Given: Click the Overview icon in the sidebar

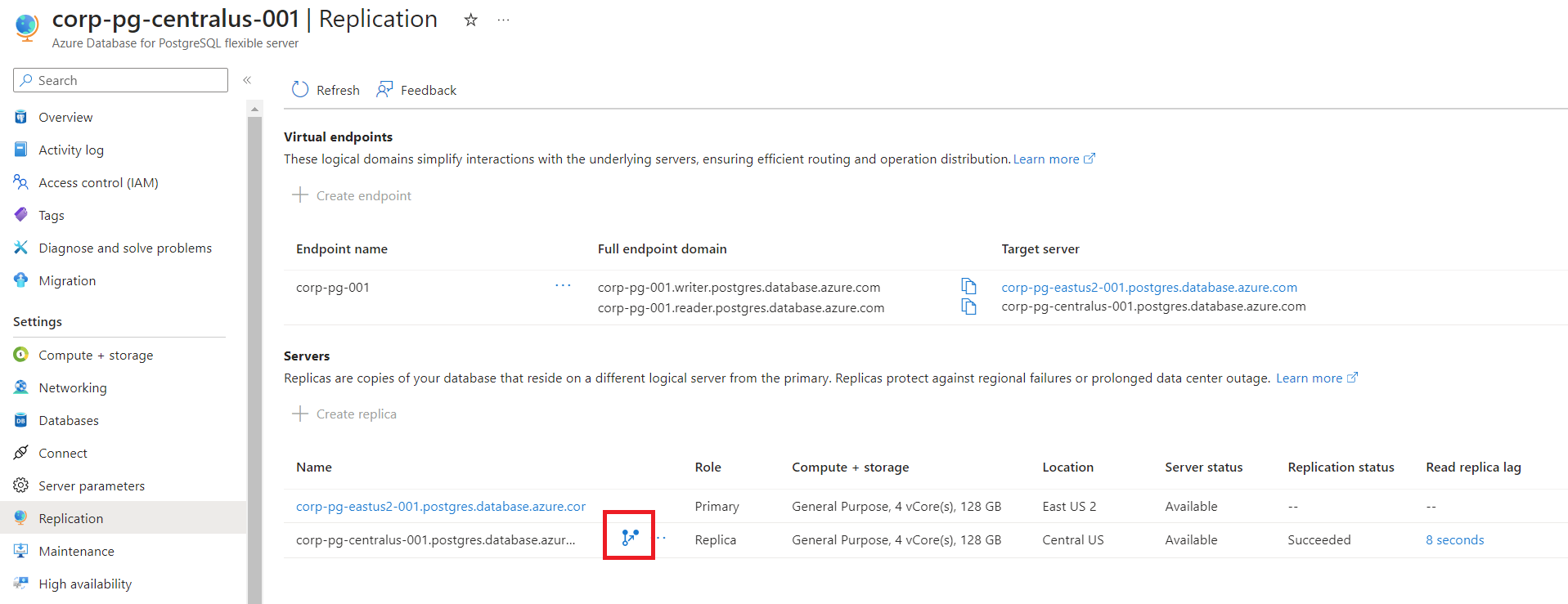Looking at the screenshot, I should [21, 117].
